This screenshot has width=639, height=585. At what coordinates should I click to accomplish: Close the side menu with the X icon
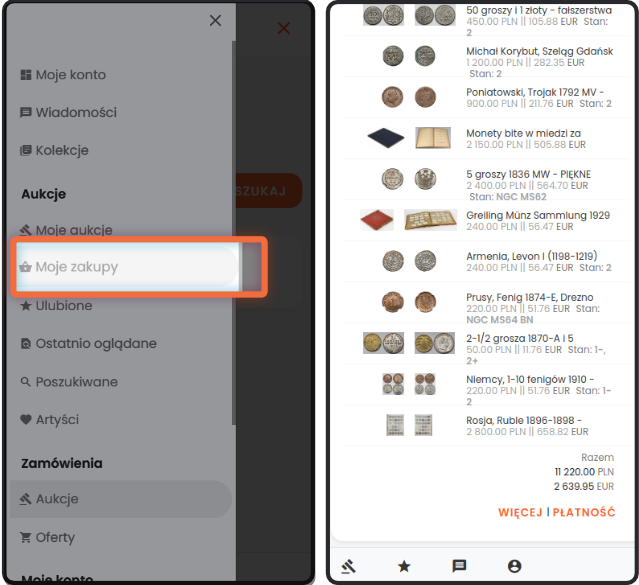point(215,20)
